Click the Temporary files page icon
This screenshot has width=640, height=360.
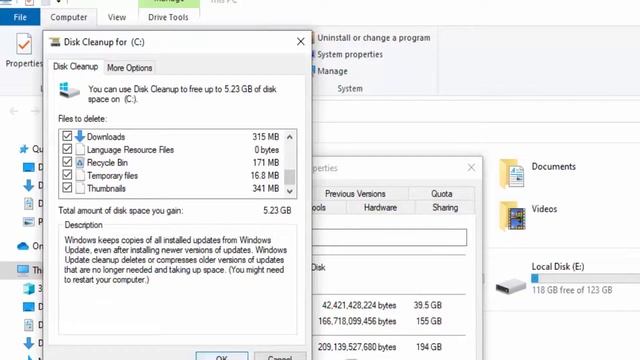tap(80, 176)
